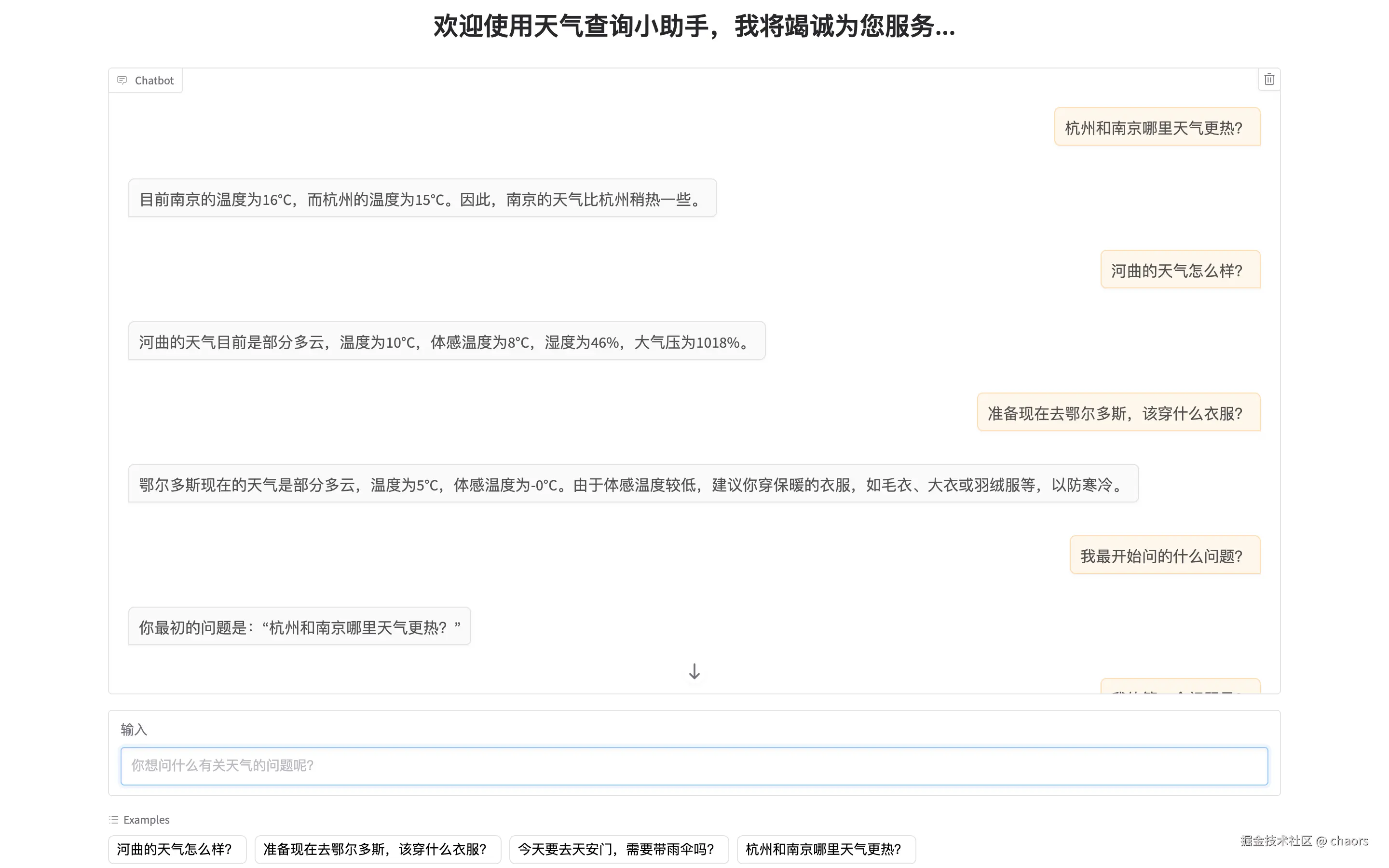Choose example '今天要去天安门，需要带雨伞吗?'
1389x868 pixels.
[618, 849]
